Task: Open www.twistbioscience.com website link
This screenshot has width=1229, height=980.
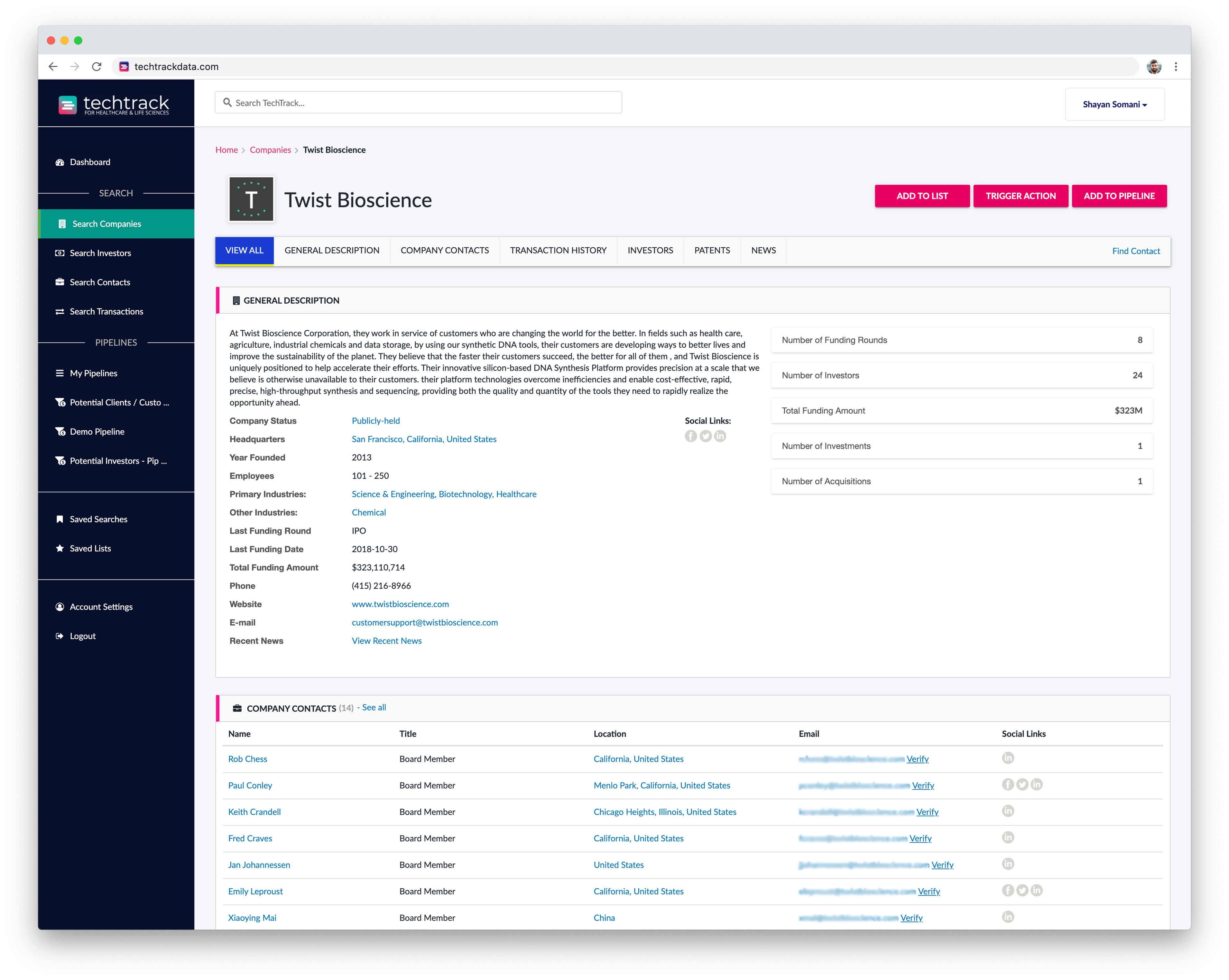Action: point(400,604)
